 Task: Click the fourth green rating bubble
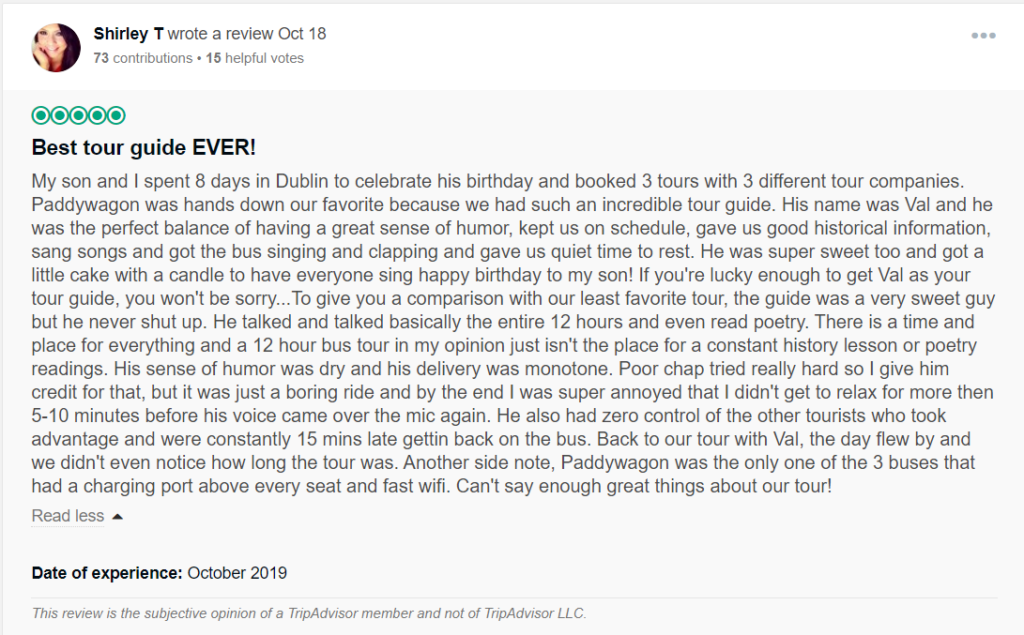[x=97, y=116]
